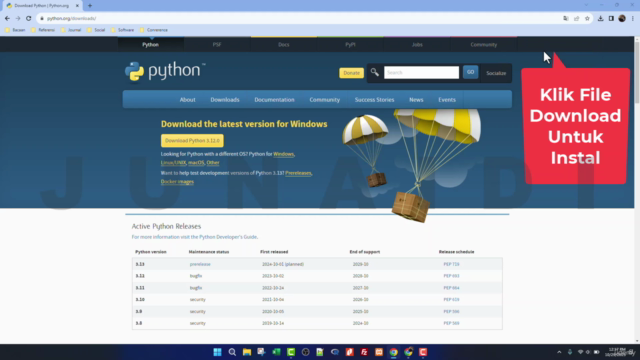Toggle the Chrome side panel
The image size is (640, 360).
[611, 18]
